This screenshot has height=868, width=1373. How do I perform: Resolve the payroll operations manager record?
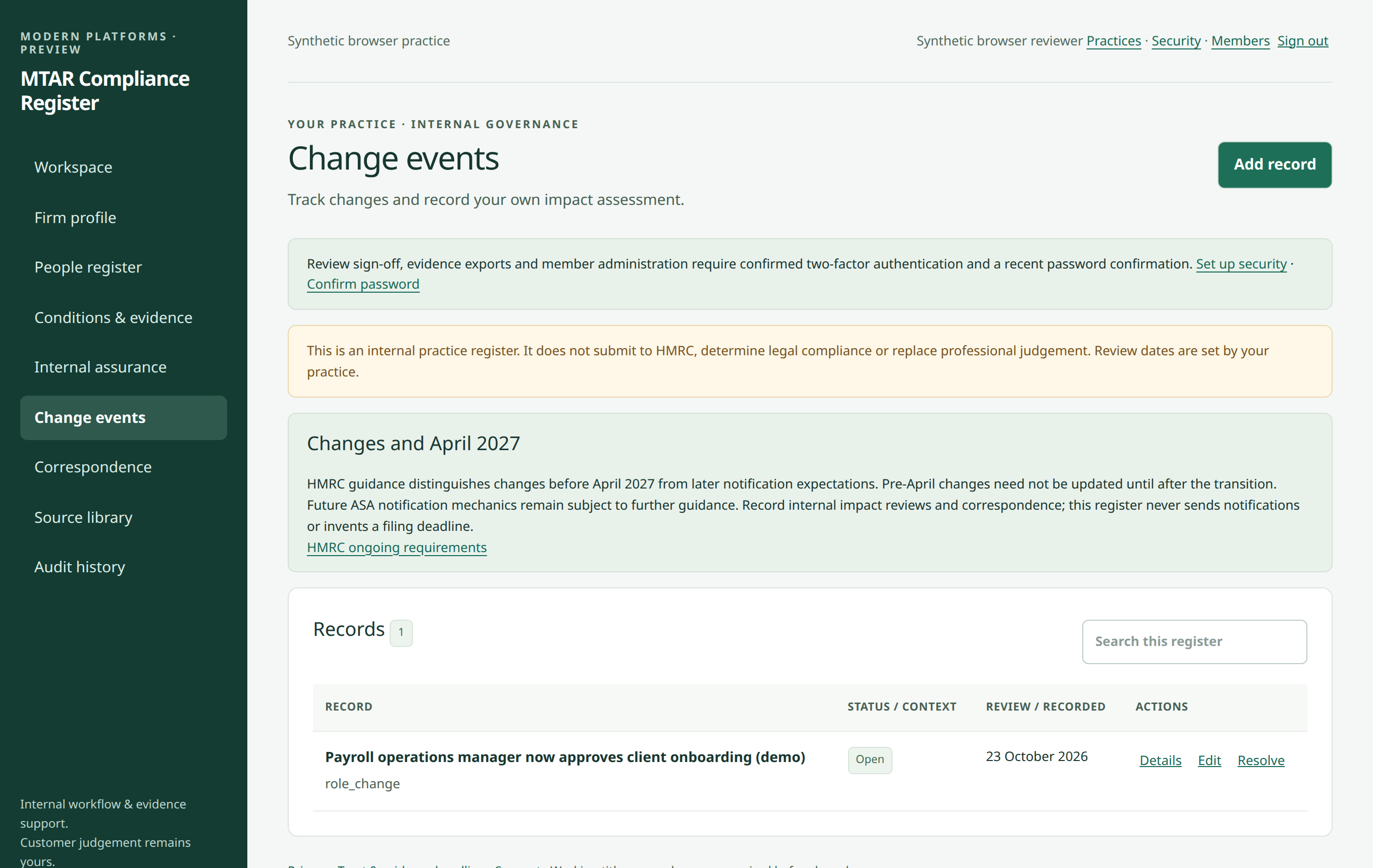pyautogui.click(x=1260, y=761)
